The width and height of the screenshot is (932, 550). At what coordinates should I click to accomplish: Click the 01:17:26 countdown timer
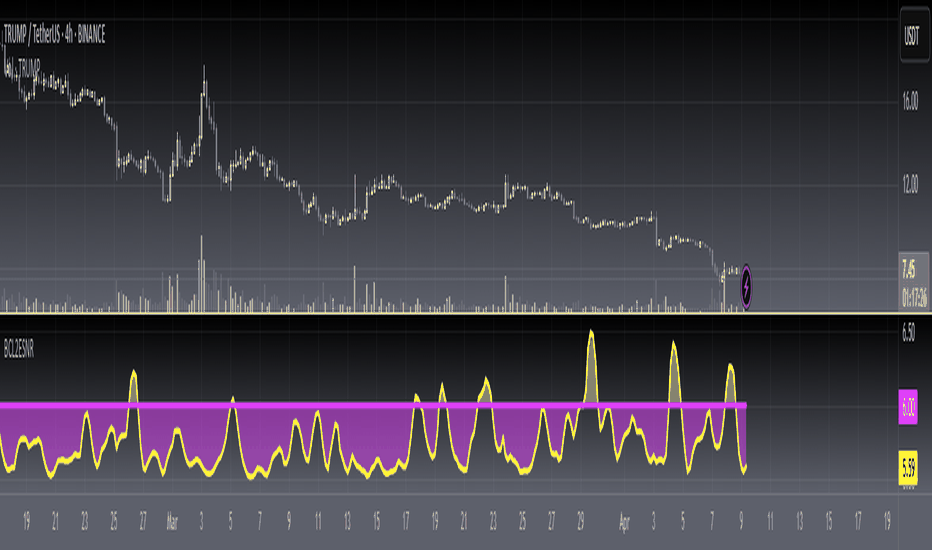(x=914, y=297)
